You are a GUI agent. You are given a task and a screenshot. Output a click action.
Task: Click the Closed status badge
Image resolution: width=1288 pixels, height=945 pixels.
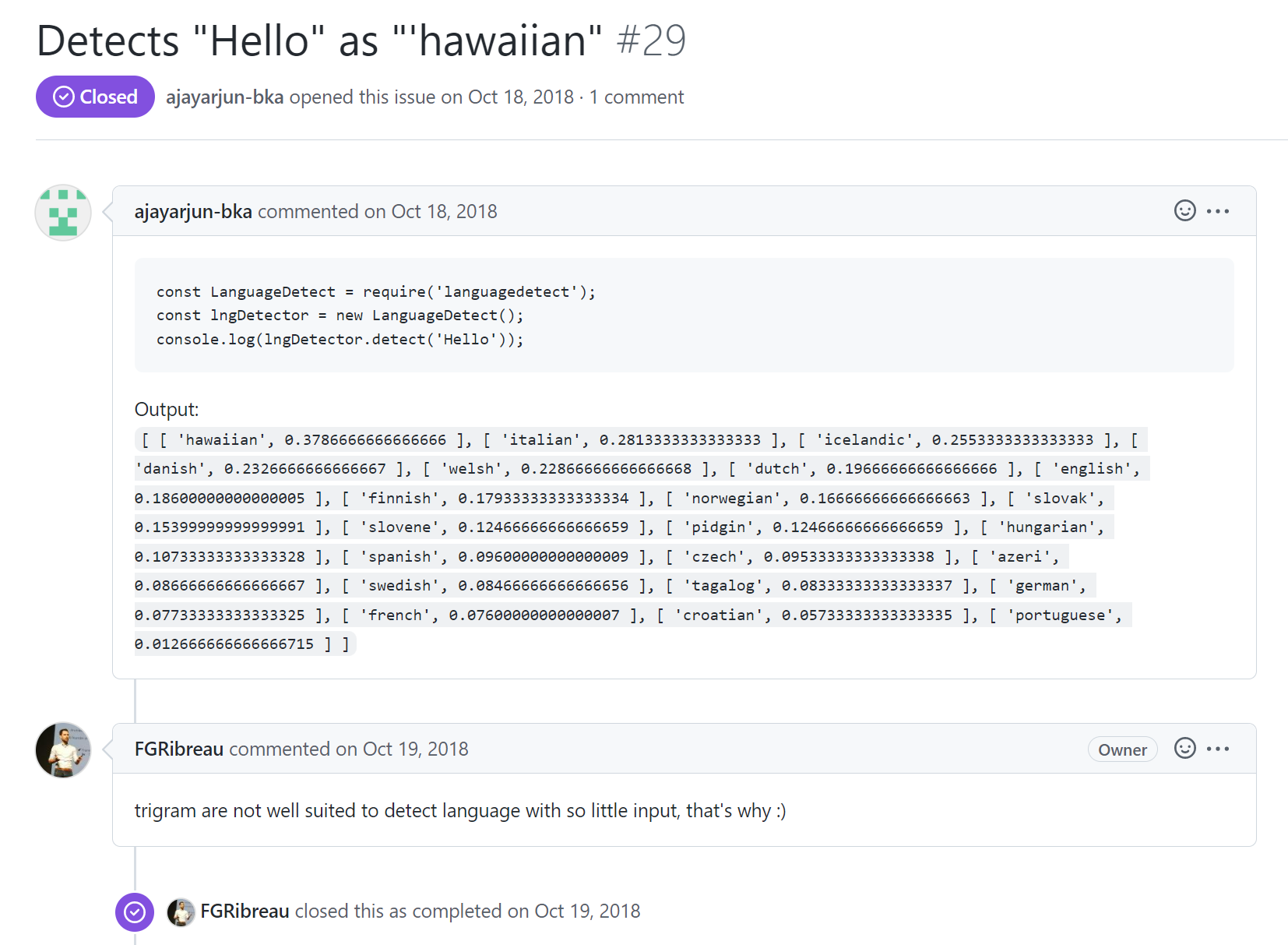tap(94, 97)
